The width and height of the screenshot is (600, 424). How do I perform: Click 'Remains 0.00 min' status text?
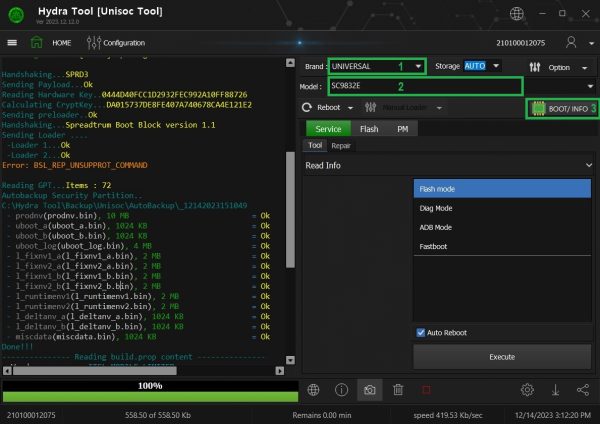click(x=322, y=415)
